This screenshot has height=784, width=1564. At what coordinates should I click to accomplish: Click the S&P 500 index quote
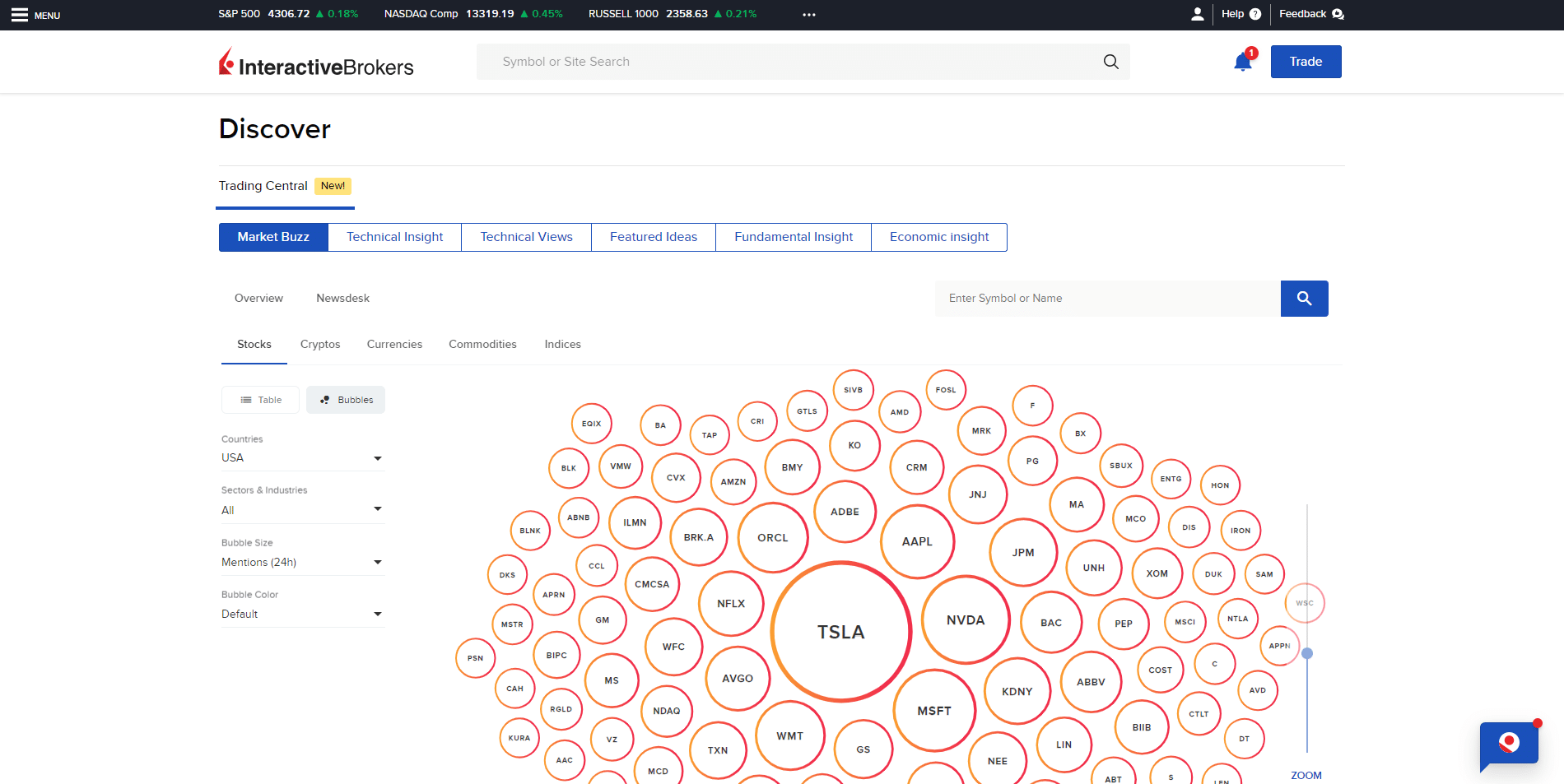[288, 14]
